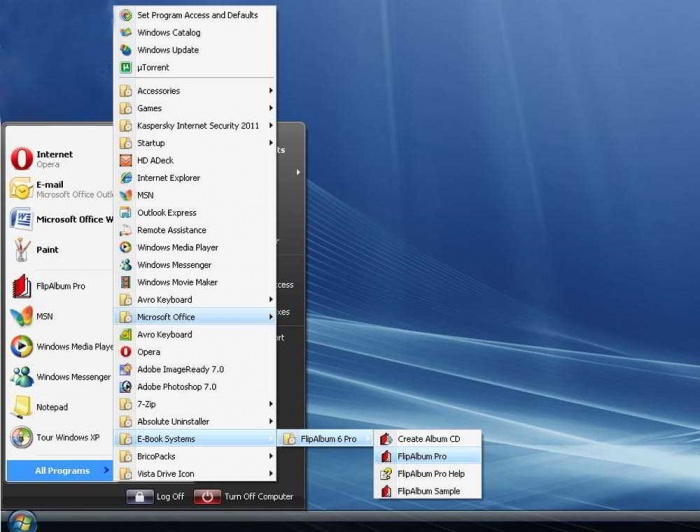Click the Log Off button
Viewport: 700px width, 532px height.
(158, 496)
